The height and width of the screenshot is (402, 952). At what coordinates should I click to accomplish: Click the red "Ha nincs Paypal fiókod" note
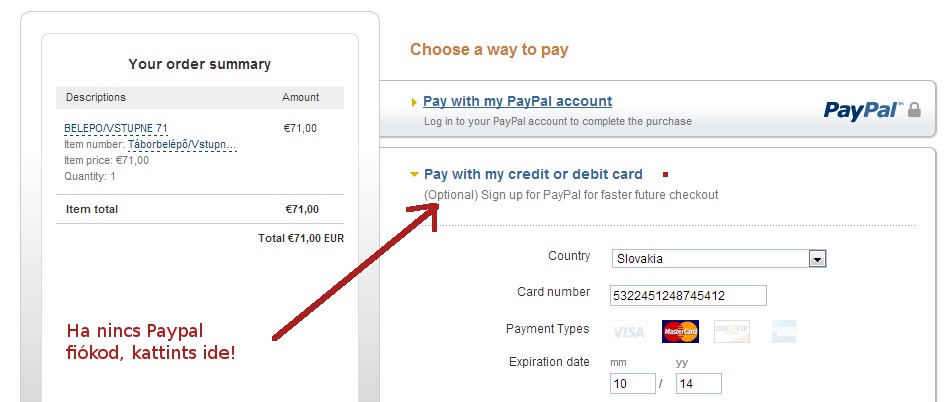click(x=151, y=342)
